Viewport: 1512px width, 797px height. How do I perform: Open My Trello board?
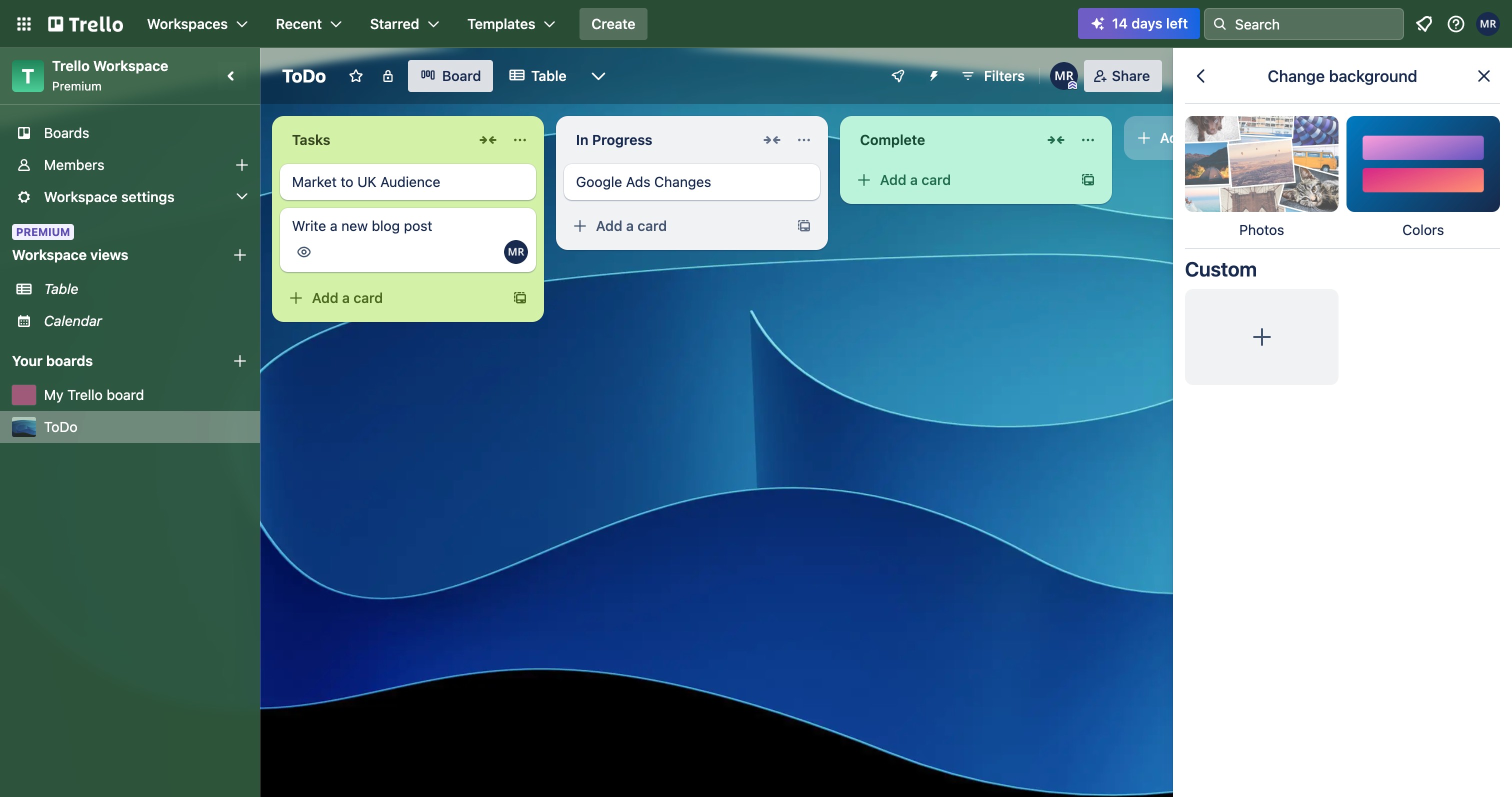pyautogui.click(x=129, y=395)
